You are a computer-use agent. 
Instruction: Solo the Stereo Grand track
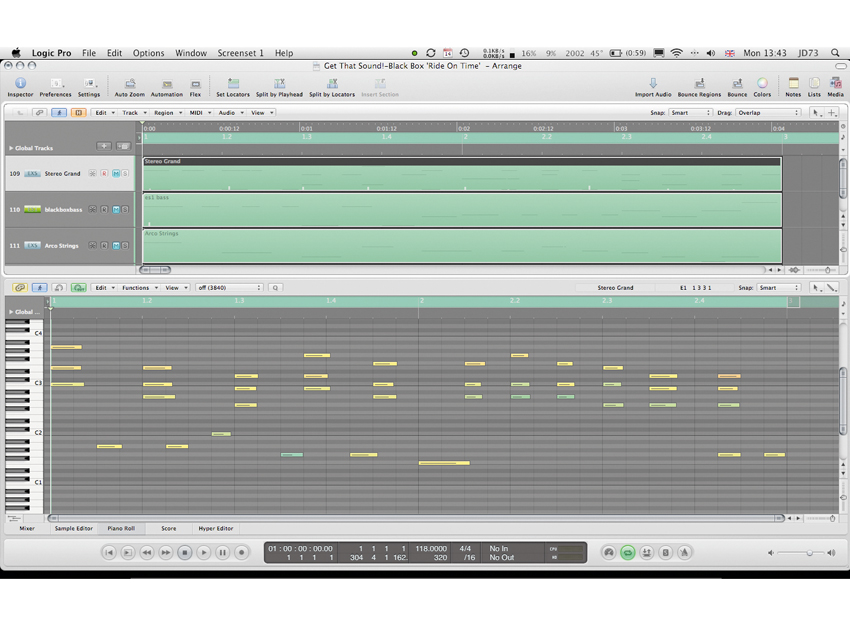coord(125,173)
